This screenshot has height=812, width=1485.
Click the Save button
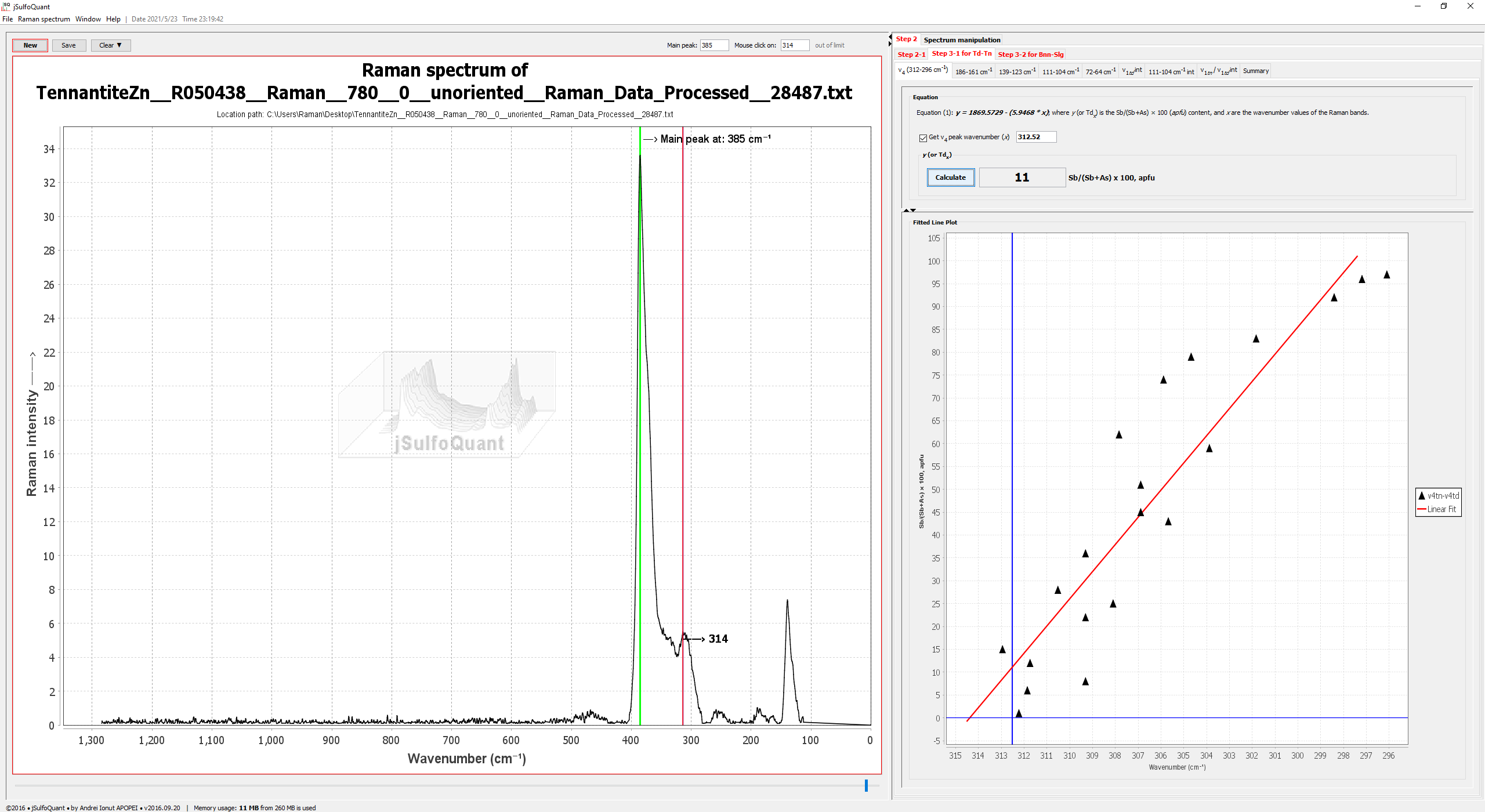point(68,45)
